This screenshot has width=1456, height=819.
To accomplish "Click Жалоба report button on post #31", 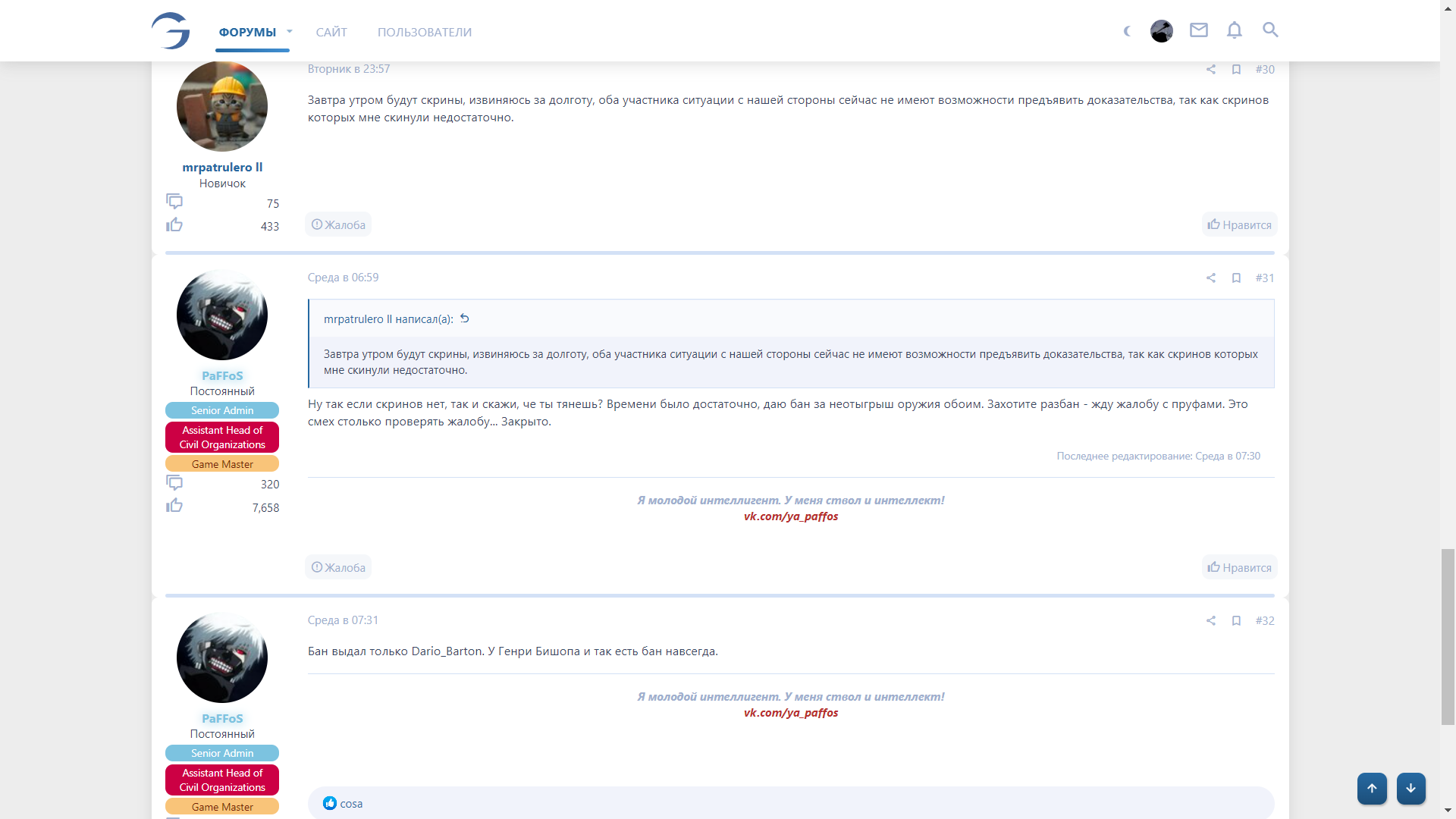I will point(338,567).
